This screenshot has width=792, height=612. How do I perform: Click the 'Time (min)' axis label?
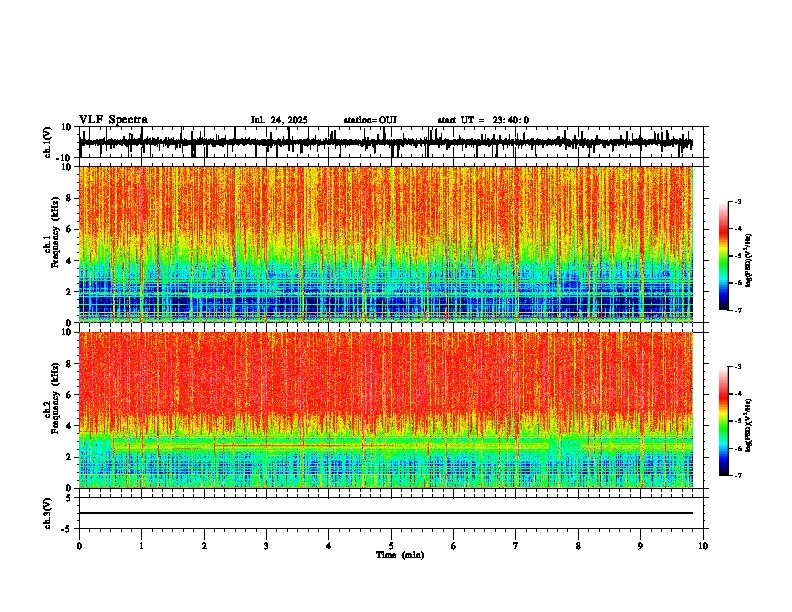pos(400,555)
